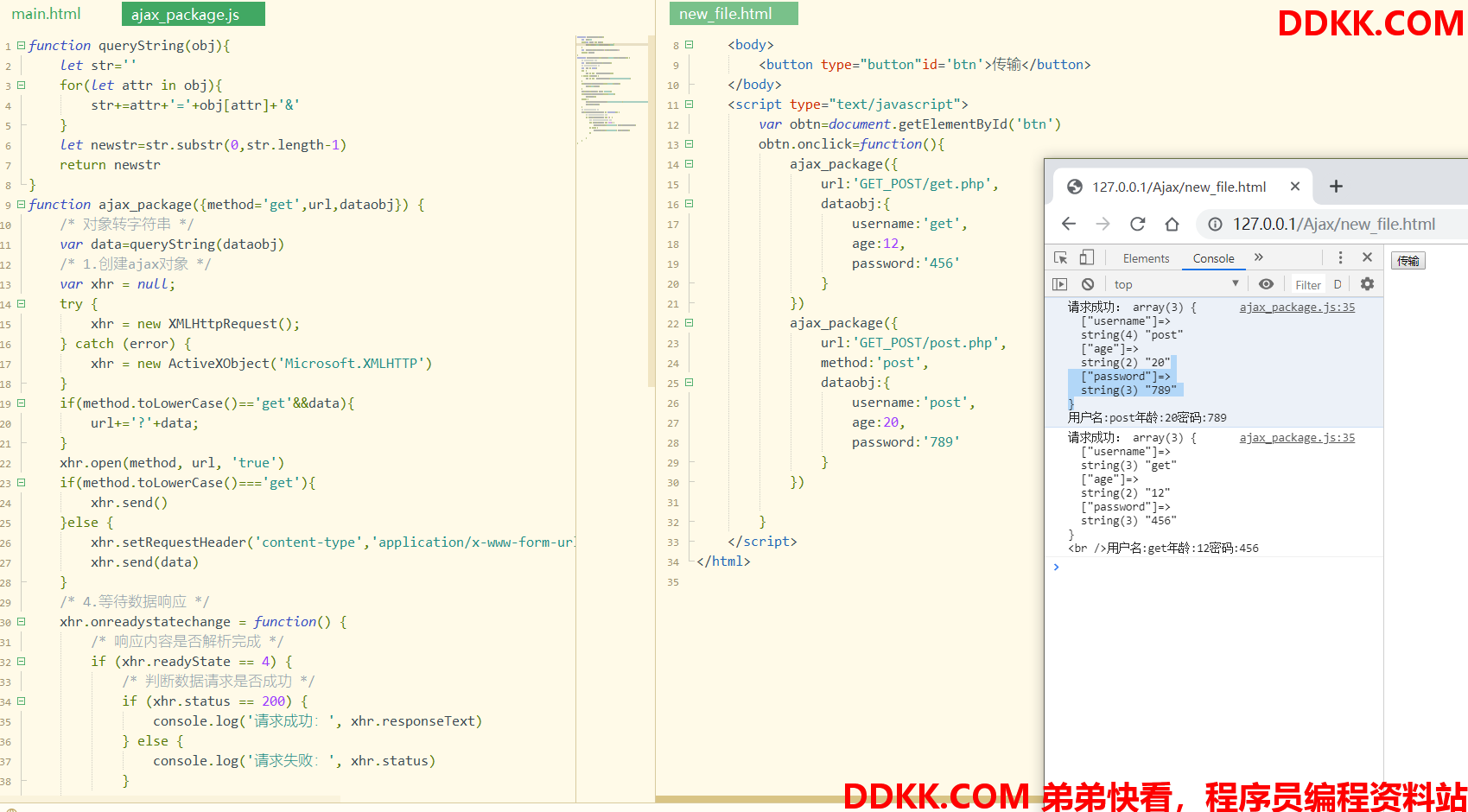
Task: Open the top context dropdown
Action: coord(1176,284)
